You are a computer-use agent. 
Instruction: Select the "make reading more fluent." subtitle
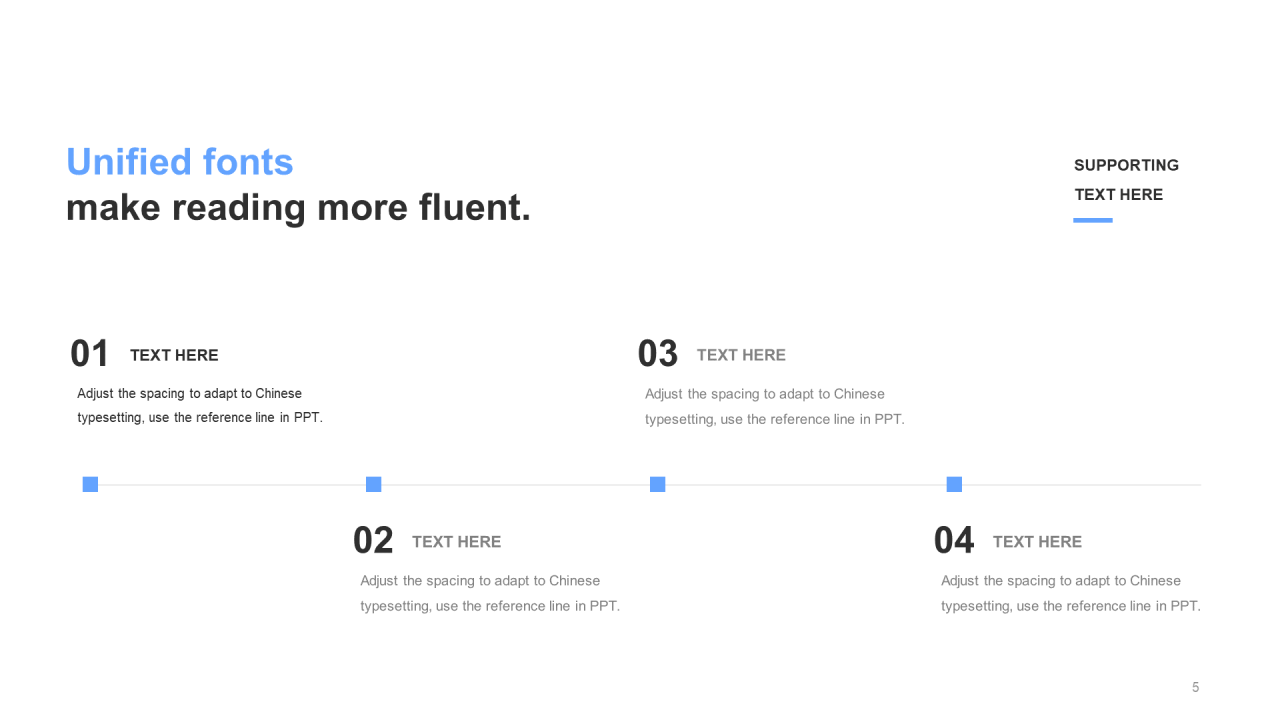click(298, 208)
